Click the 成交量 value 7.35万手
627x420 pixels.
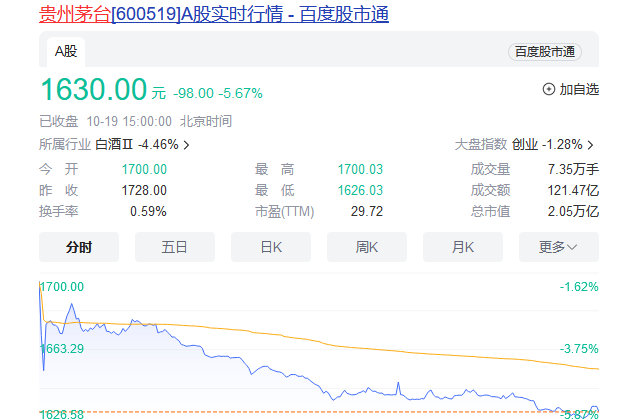(573, 169)
